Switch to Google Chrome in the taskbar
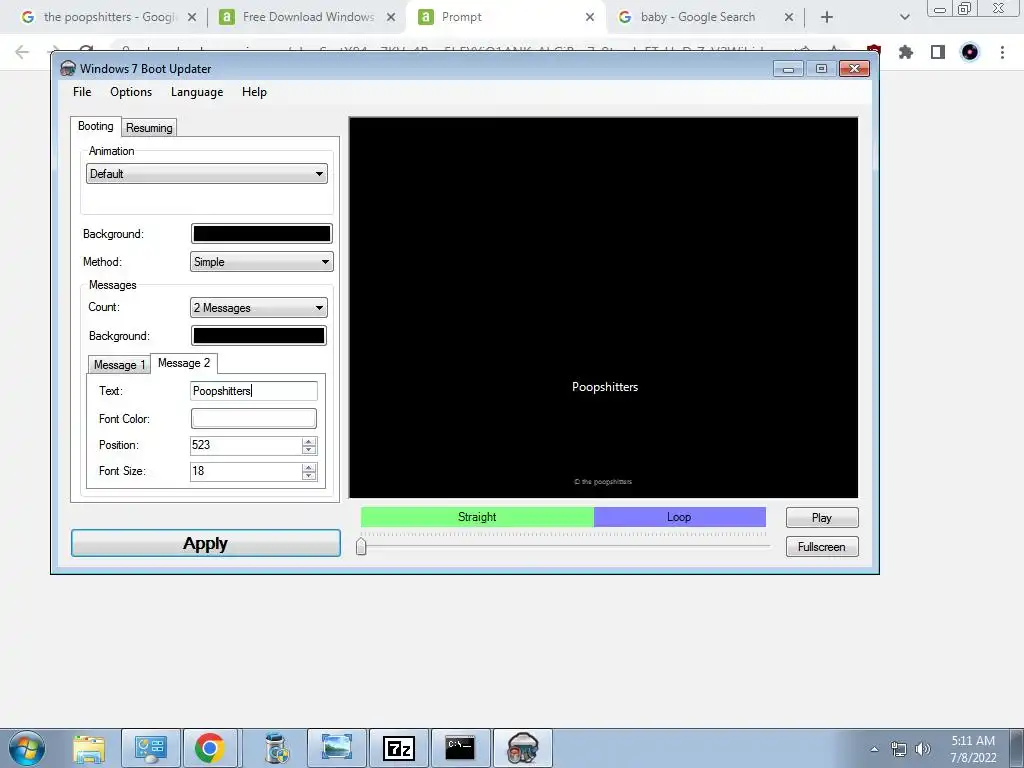The height and width of the screenshot is (768, 1024). click(210, 748)
